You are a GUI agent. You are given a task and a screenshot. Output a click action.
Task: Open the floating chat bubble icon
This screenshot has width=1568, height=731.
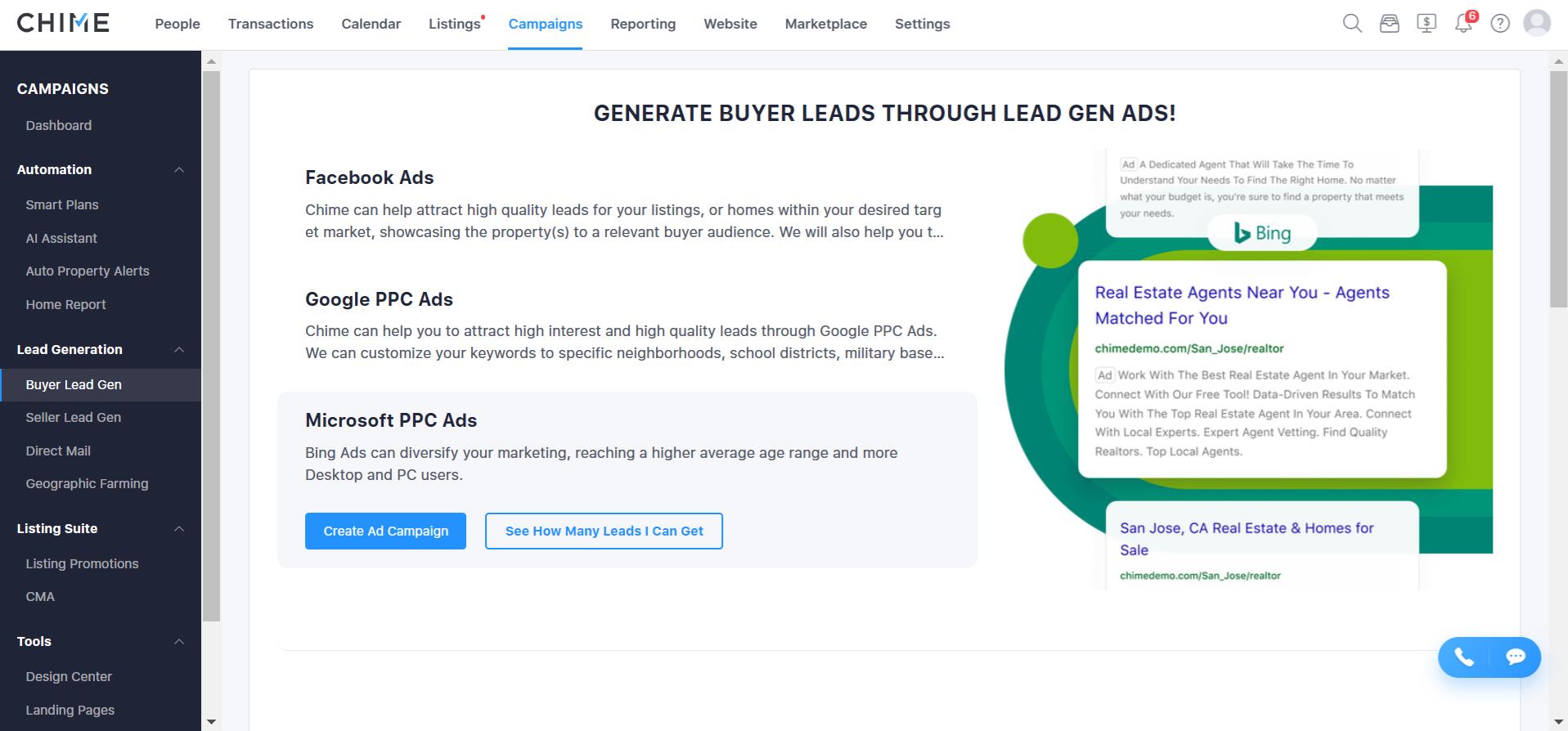(1516, 657)
